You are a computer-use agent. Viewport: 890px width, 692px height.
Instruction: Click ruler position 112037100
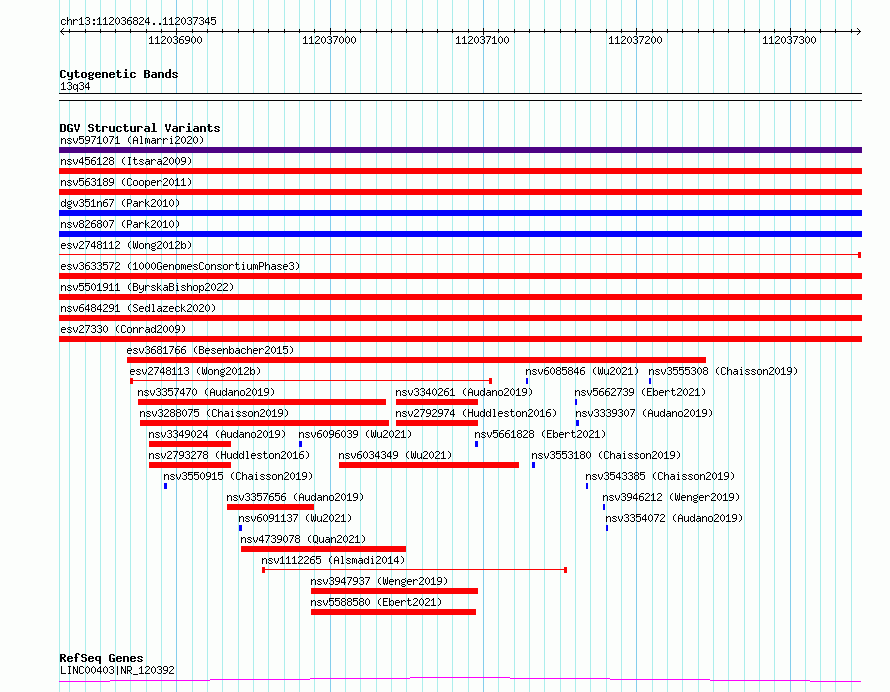tap(482, 40)
